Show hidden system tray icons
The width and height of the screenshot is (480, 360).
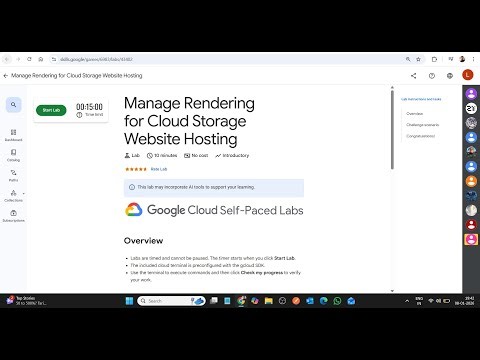pos(407,301)
